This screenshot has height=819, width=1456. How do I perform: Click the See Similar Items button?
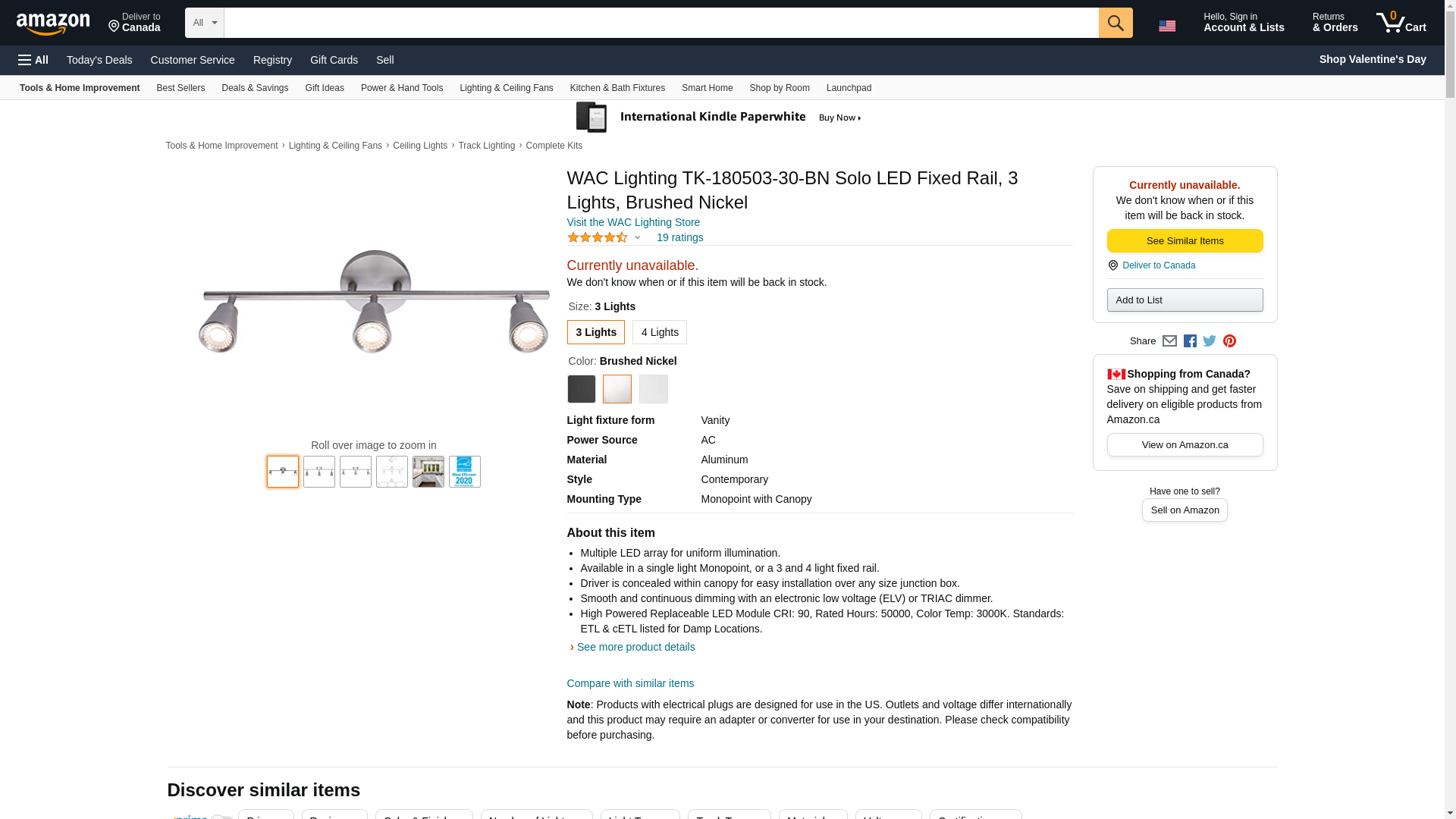pyautogui.click(x=1185, y=241)
